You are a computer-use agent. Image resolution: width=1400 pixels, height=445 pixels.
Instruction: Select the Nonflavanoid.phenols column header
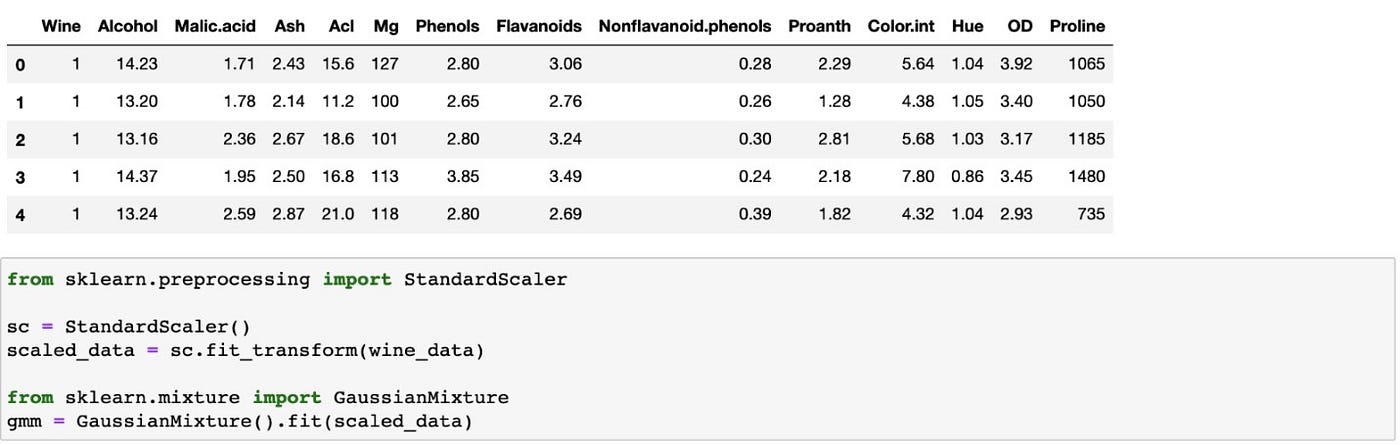click(x=685, y=26)
